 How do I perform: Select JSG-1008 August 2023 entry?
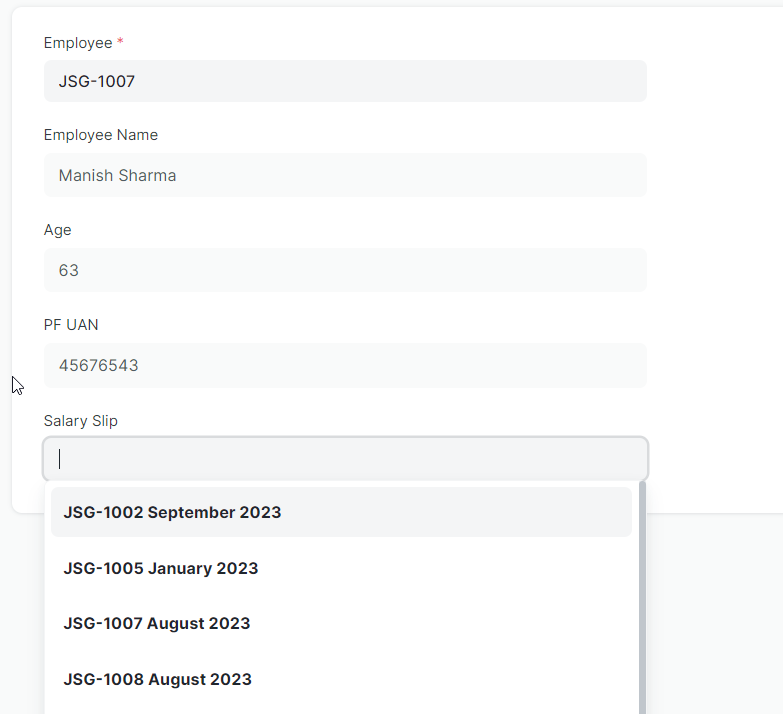tap(341, 680)
